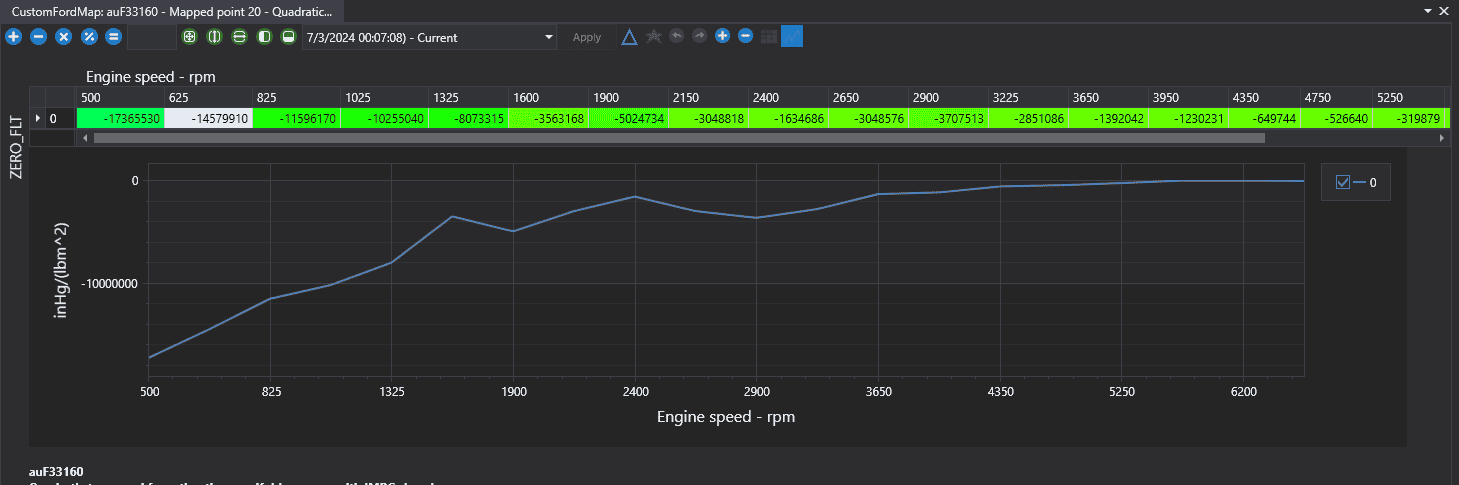Open the panel options dropdown arrow at top right
This screenshot has height=485, width=1459.
pyautogui.click(x=1427, y=9)
